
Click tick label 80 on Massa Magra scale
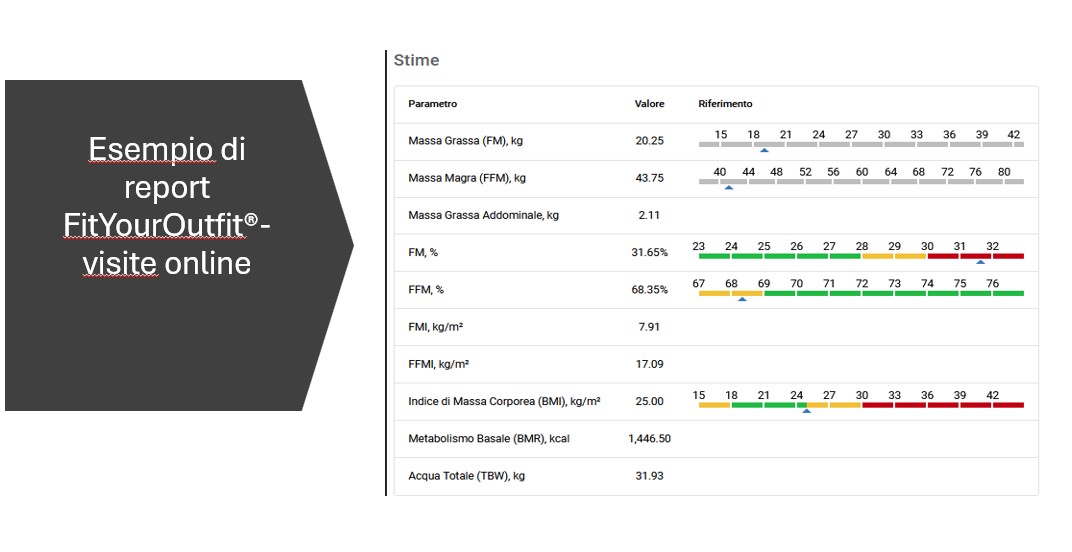click(x=1004, y=172)
